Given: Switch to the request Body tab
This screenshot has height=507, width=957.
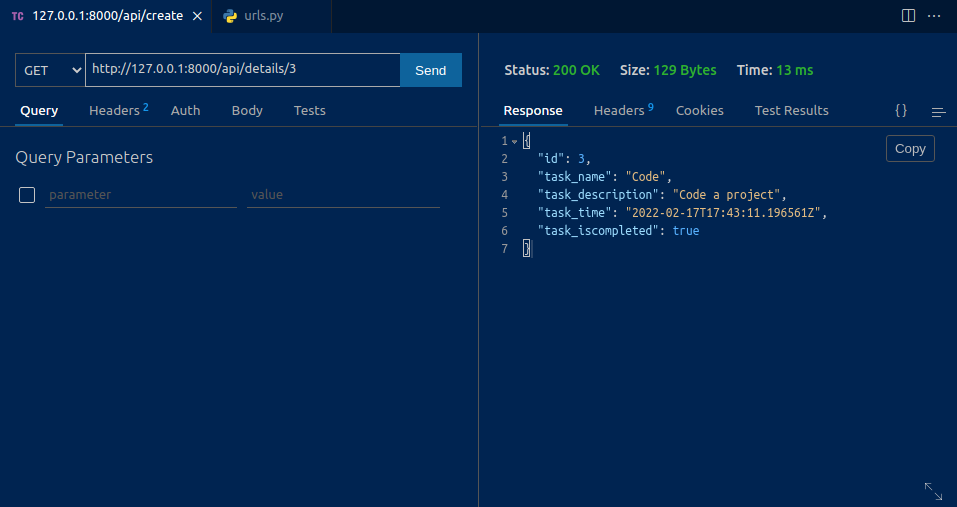Looking at the screenshot, I should pyautogui.click(x=247, y=111).
